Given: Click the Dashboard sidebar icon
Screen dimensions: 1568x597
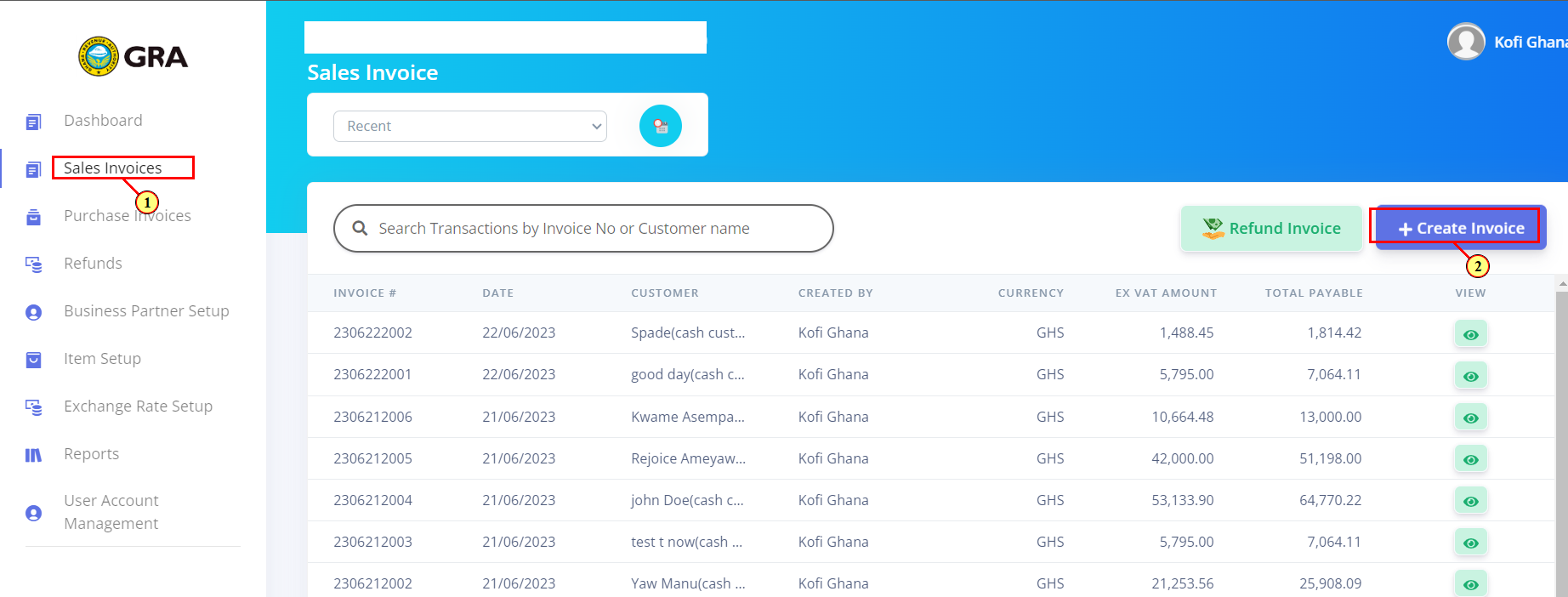Looking at the screenshot, I should pyautogui.click(x=33, y=122).
